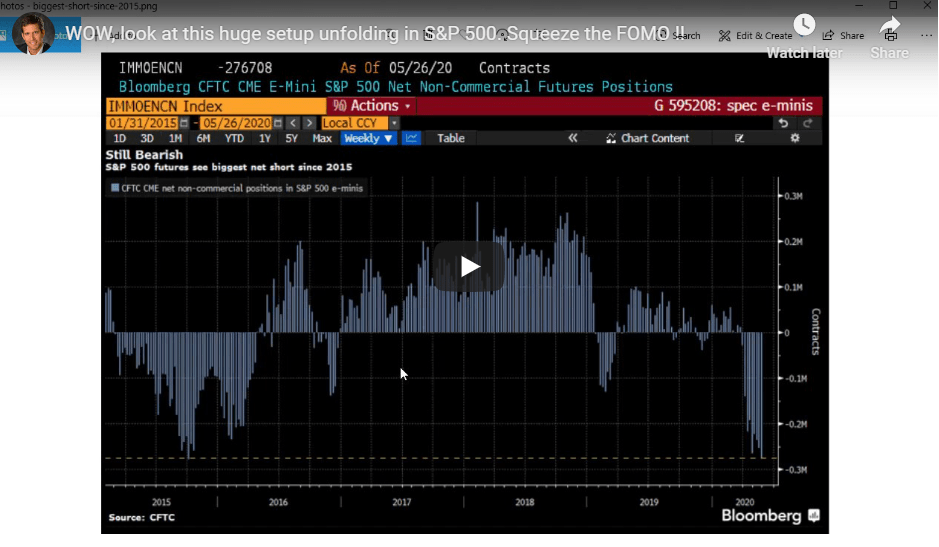Select the 1Y range tab

coord(265,138)
